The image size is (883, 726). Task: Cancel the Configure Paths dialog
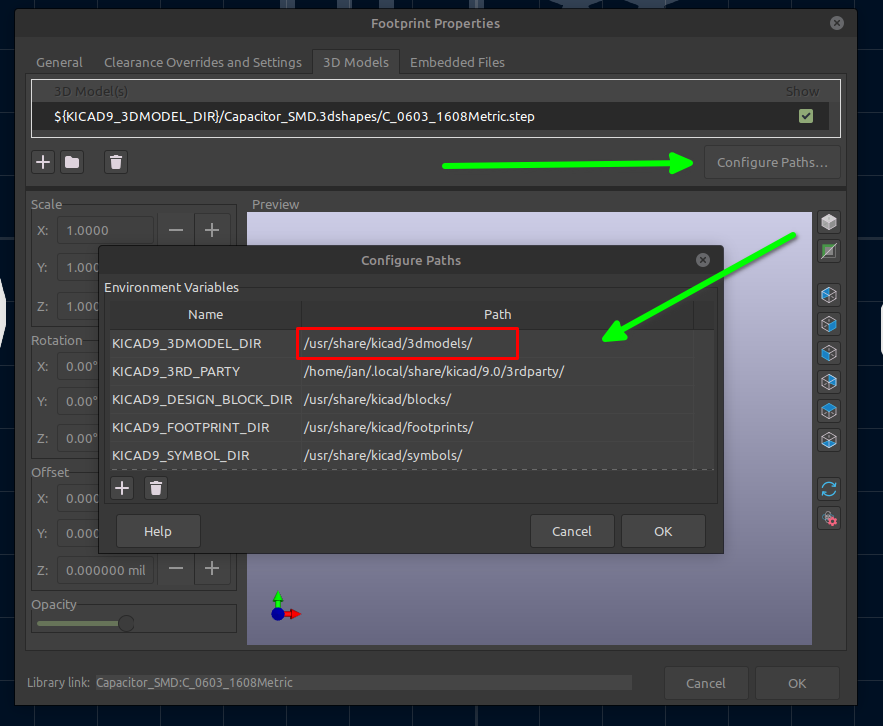[572, 531]
